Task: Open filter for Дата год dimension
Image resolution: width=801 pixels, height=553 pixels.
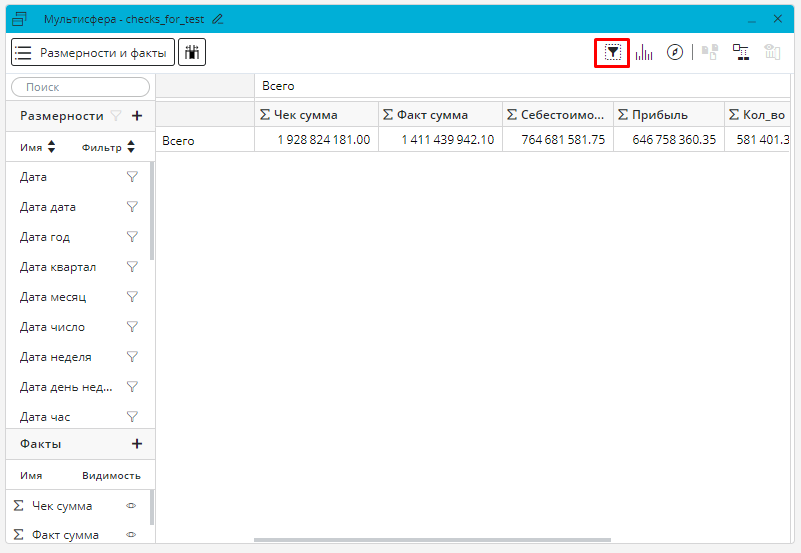Action: coord(131,237)
